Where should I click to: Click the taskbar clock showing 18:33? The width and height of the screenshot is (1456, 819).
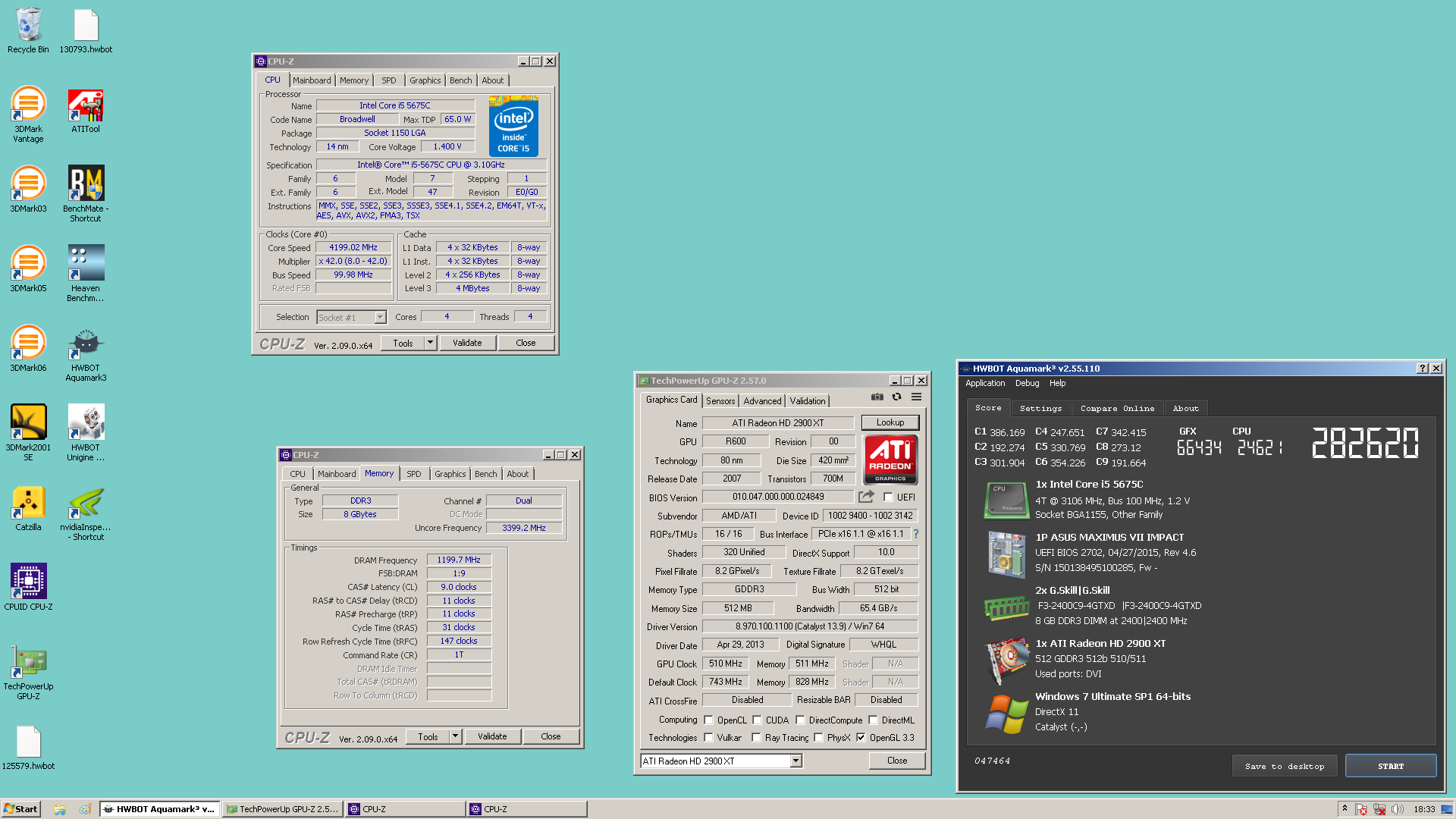[x=1424, y=809]
